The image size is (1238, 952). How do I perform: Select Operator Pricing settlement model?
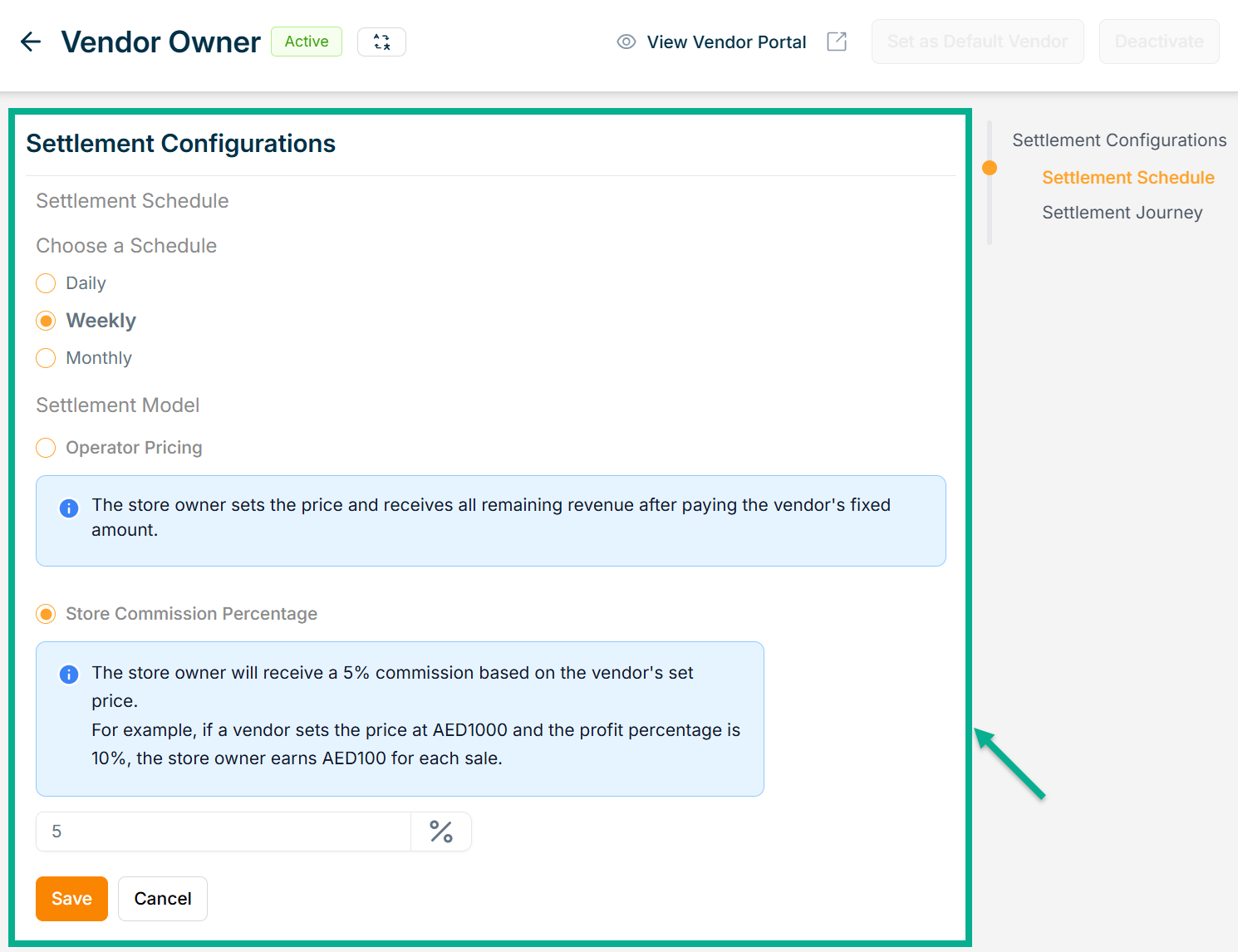[47, 448]
